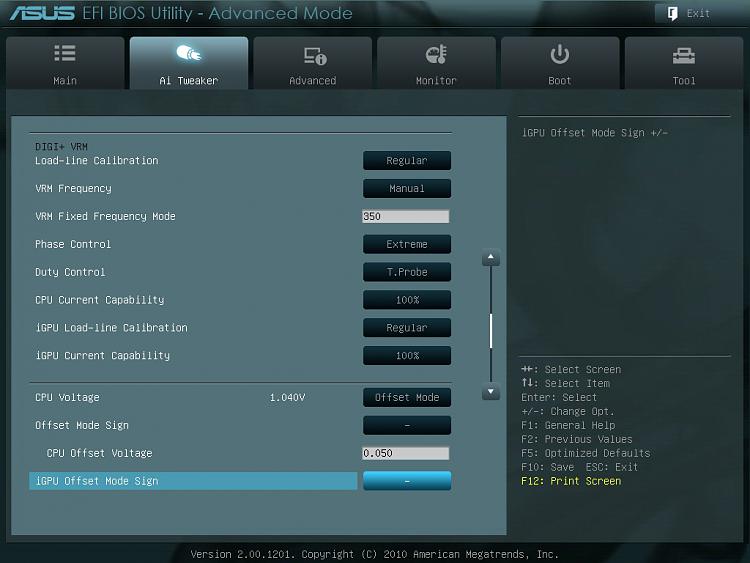Select the Load-line Calibration label
750x563 pixels.
click(97, 161)
